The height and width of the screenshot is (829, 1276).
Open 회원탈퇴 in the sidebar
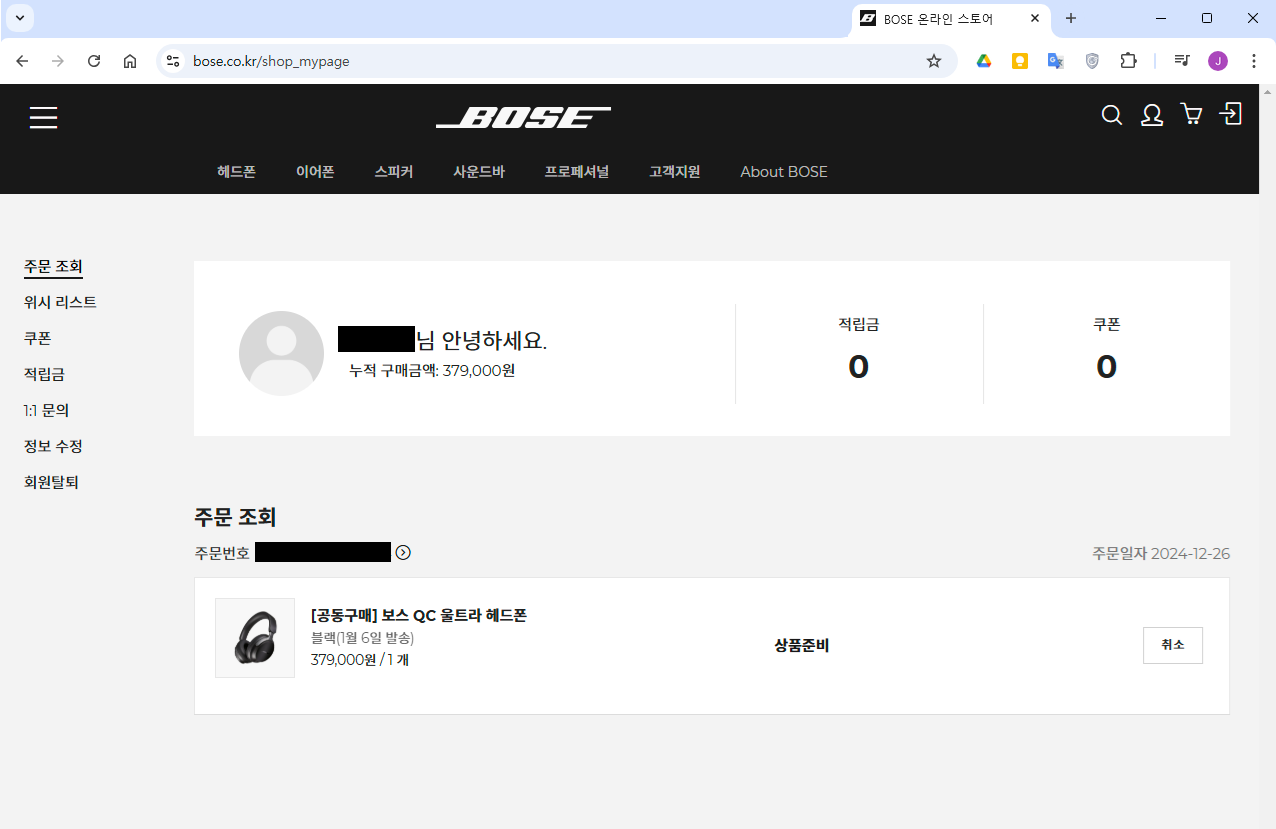51,482
